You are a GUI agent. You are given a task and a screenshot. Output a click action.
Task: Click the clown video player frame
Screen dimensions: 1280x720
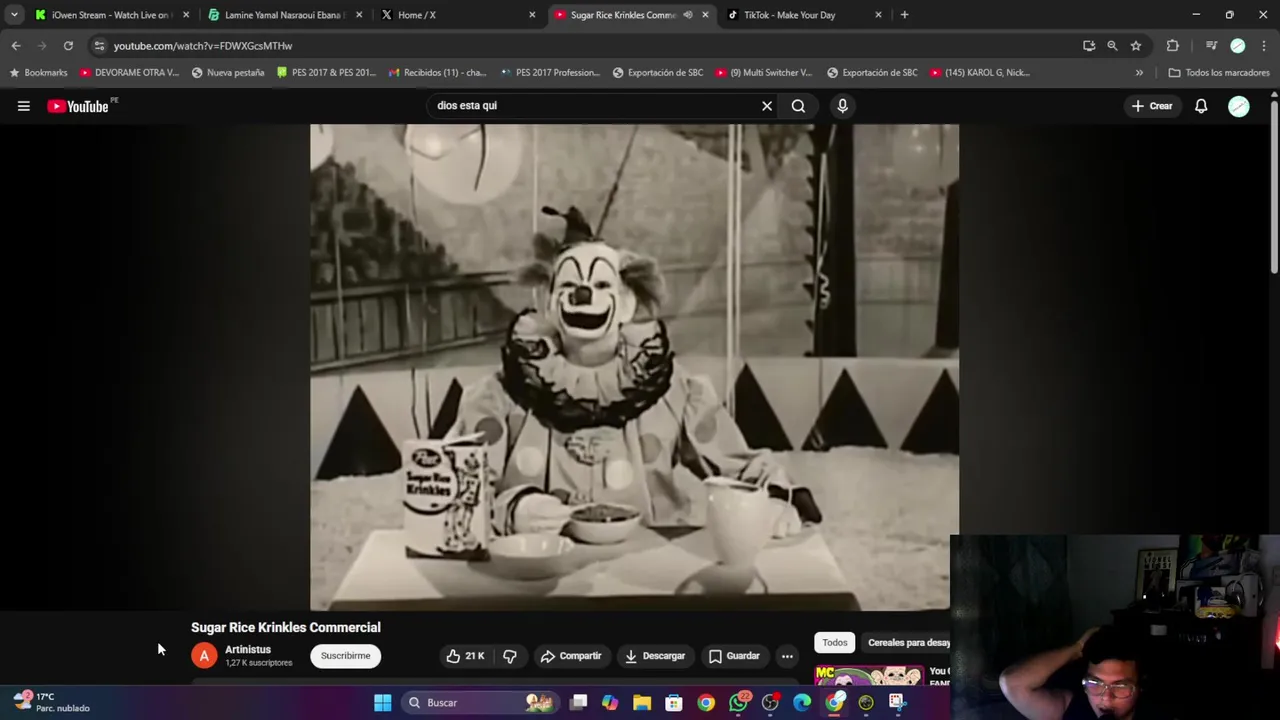[x=634, y=367]
